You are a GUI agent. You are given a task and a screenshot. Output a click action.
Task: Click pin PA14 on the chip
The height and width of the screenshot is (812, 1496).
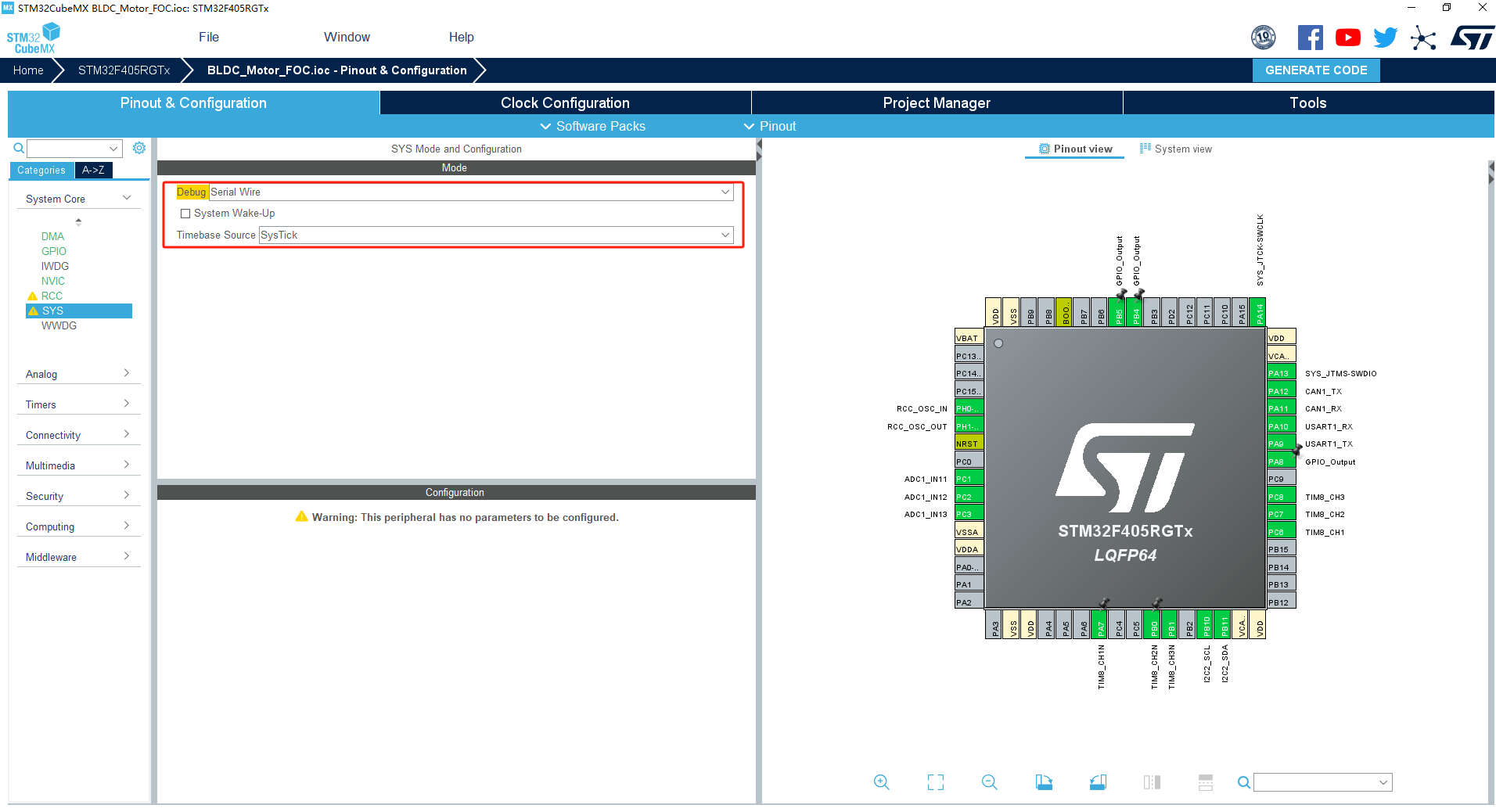pyautogui.click(x=1259, y=312)
